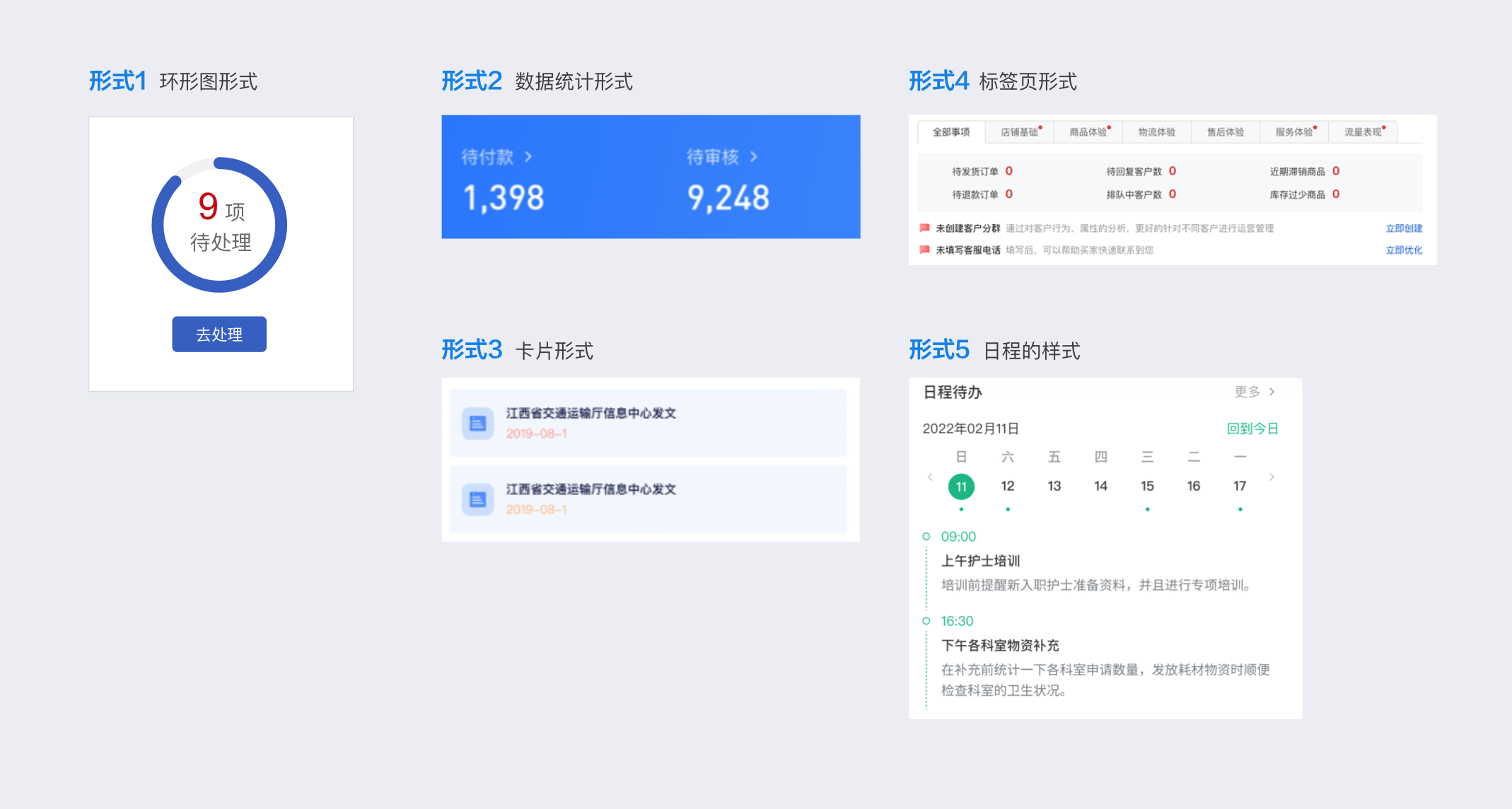Viewport: 1512px width, 809px height.
Task: Click the 09:00 timeline circle marker
Action: 926,537
